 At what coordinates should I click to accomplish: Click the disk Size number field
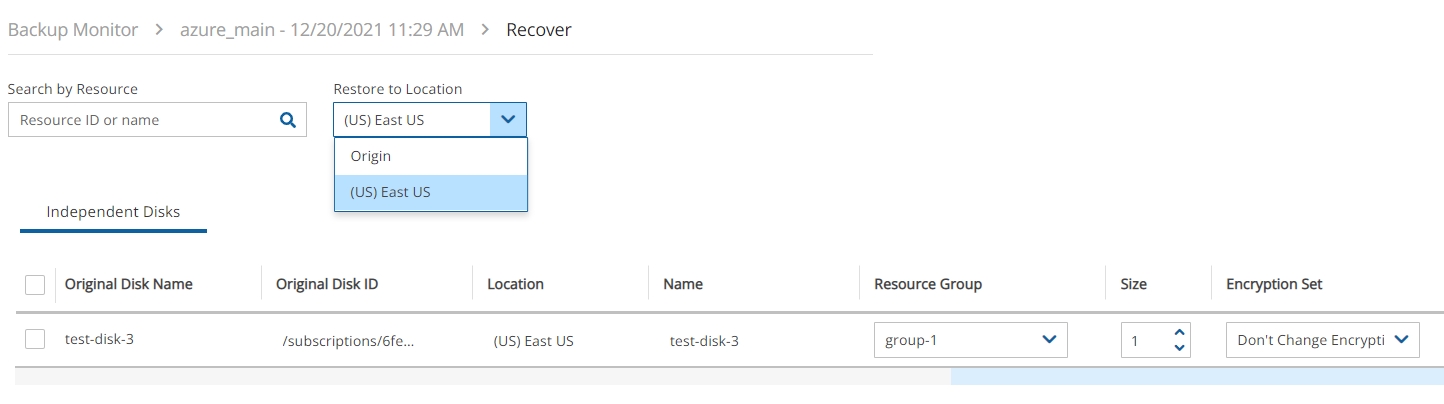(1143, 341)
